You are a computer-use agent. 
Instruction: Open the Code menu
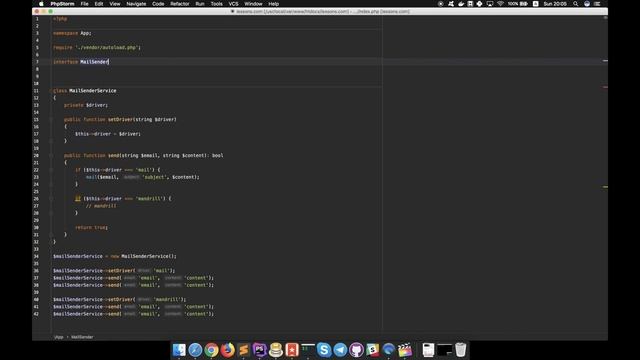tap(158, 4)
